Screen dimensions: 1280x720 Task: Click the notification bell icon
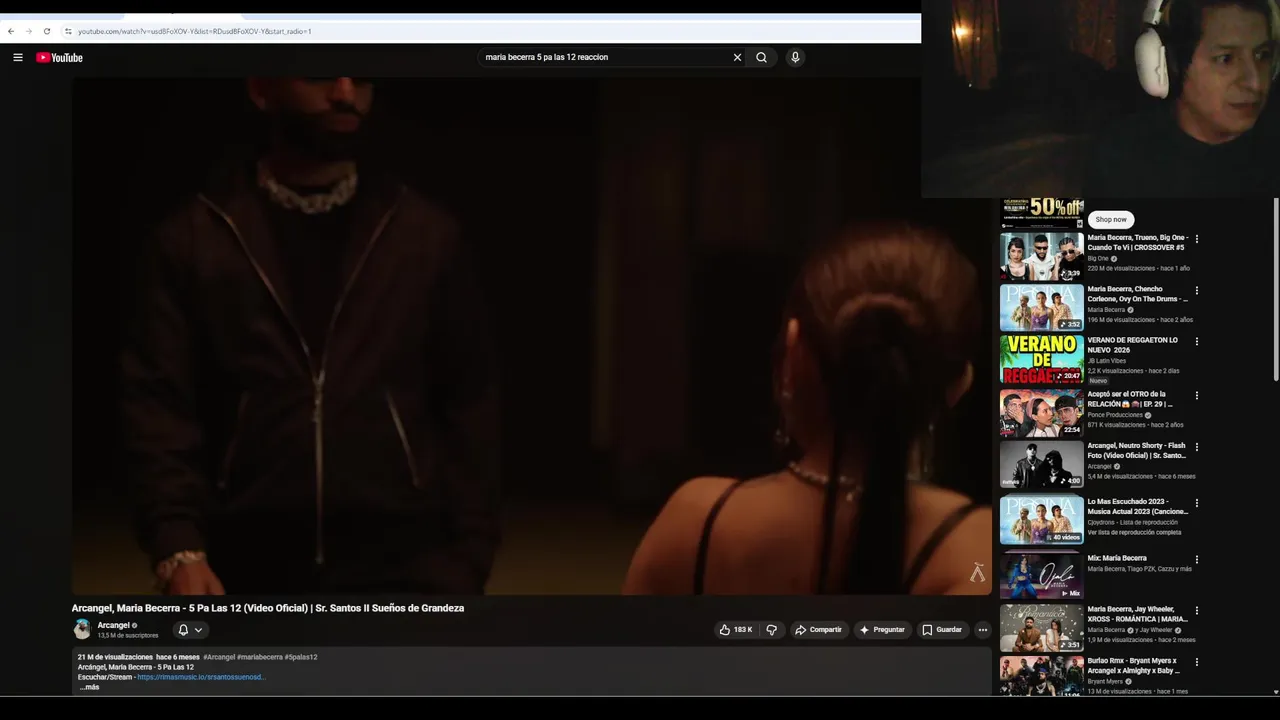[183, 630]
